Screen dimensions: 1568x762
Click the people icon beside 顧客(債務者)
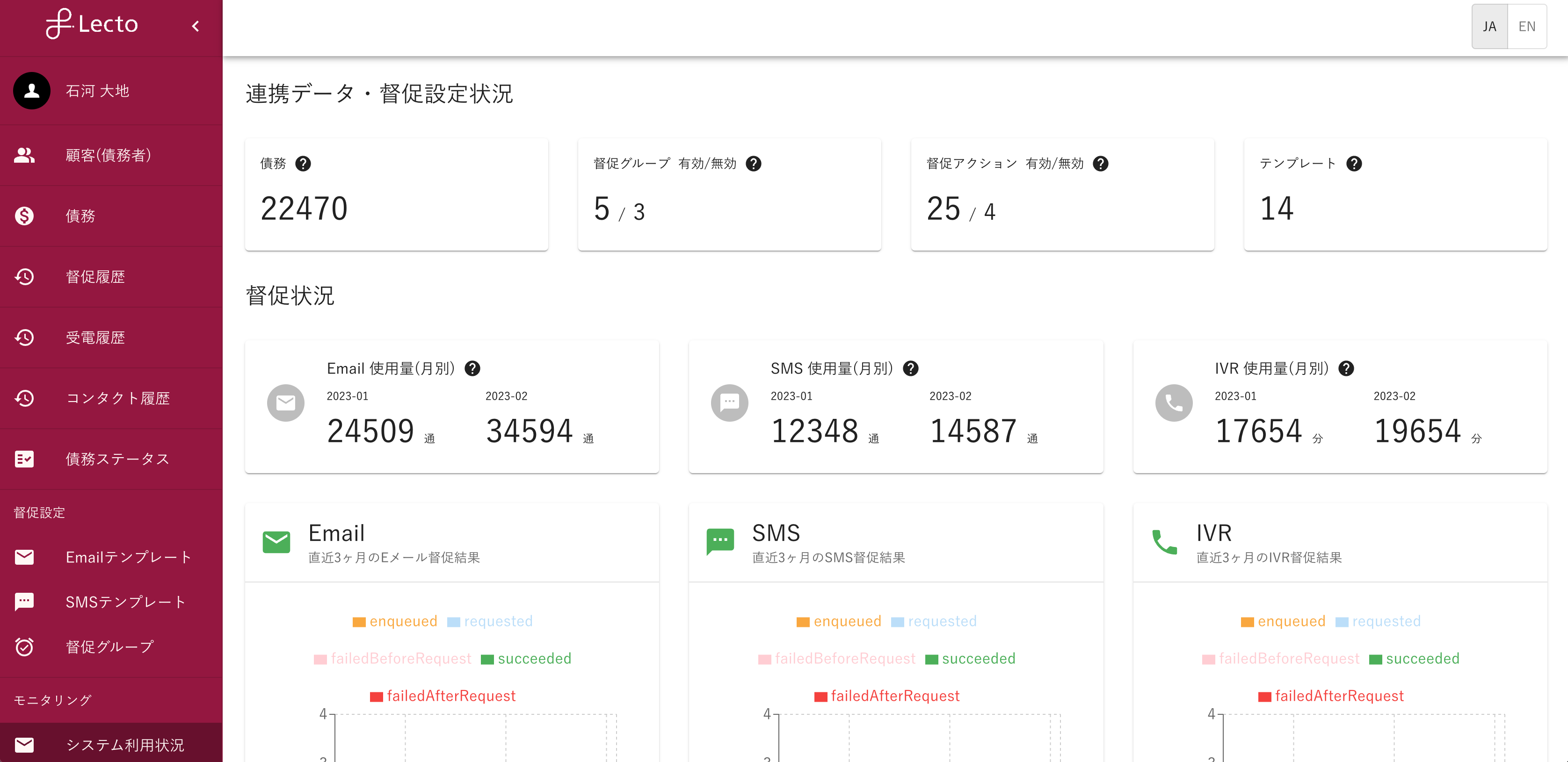pyautogui.click(x=24, y=155)
